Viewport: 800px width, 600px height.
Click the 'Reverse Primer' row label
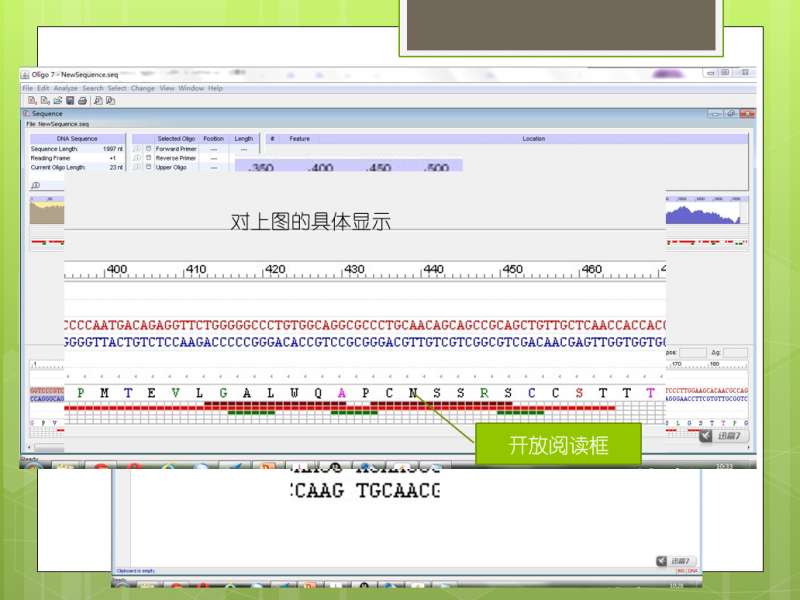176,158
